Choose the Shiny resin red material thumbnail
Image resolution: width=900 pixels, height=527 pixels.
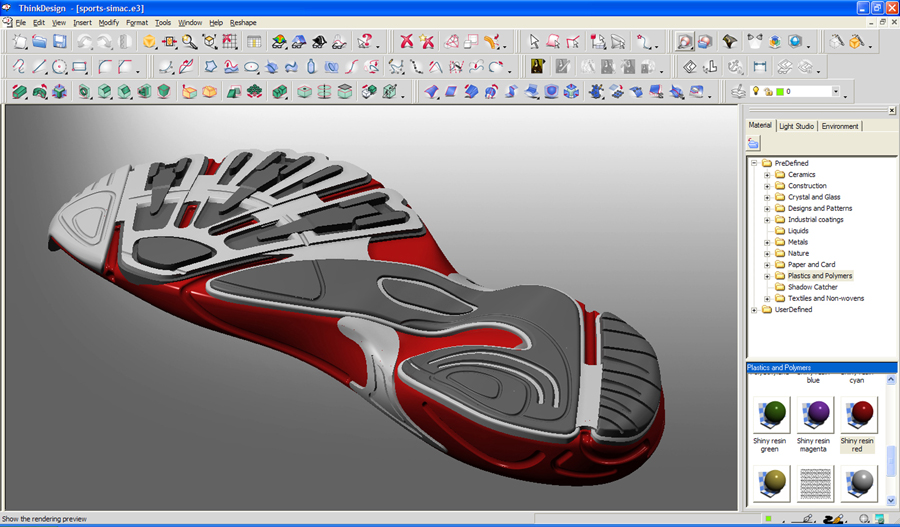[x=859, y=414]
